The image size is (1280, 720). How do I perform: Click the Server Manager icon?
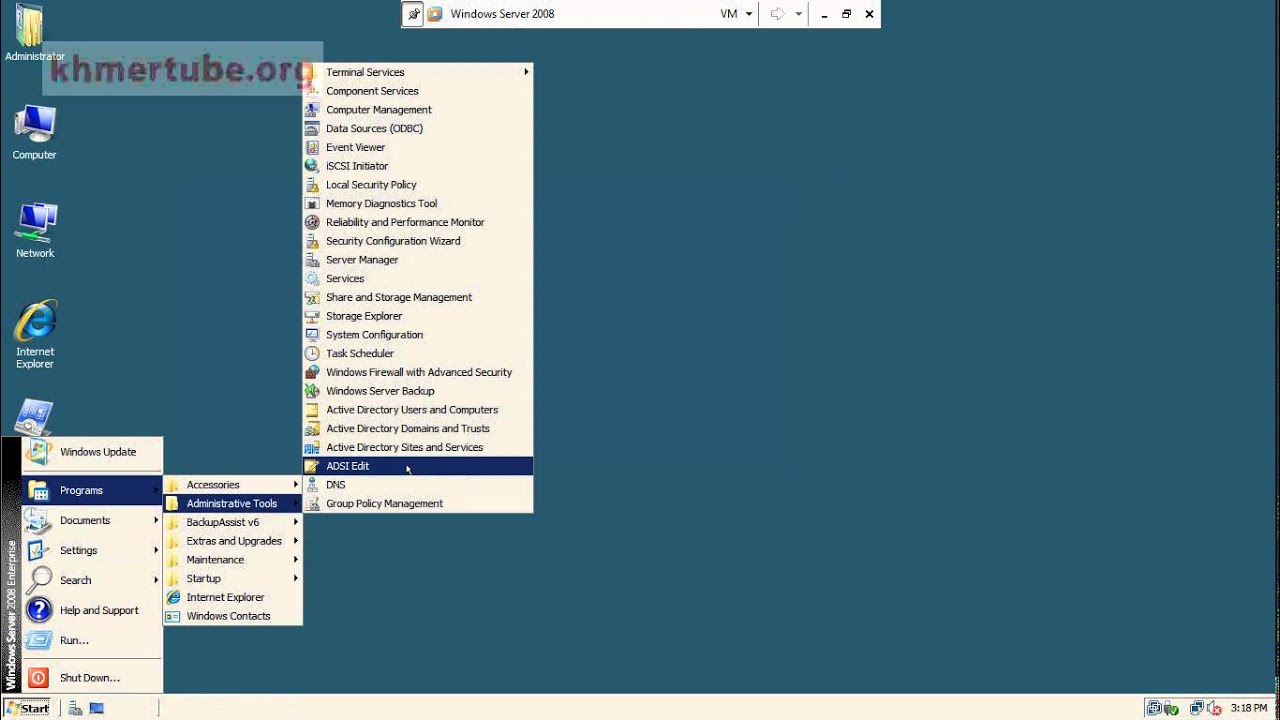(x=312, y=260)
